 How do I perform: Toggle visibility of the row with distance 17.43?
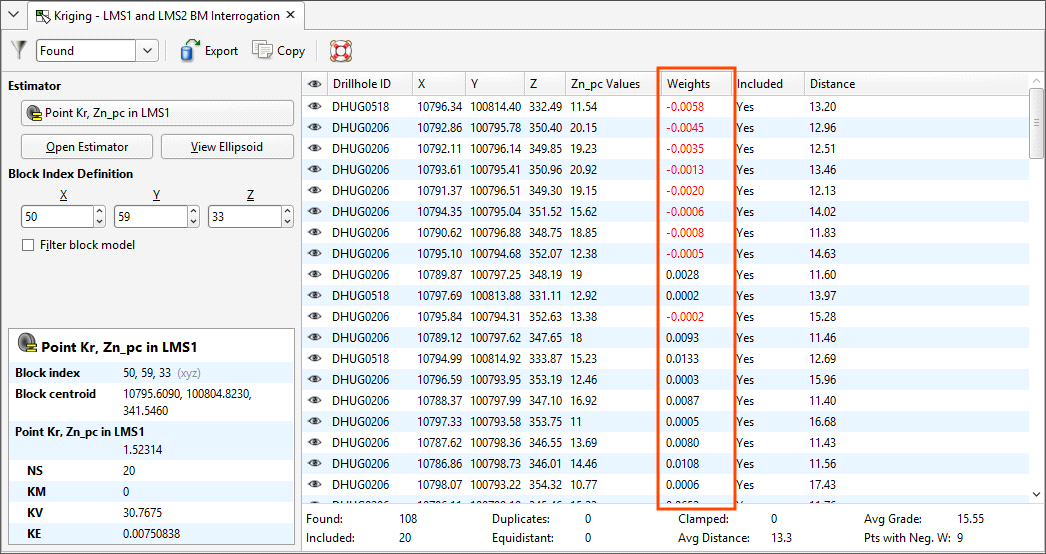[x=314, y=485]
